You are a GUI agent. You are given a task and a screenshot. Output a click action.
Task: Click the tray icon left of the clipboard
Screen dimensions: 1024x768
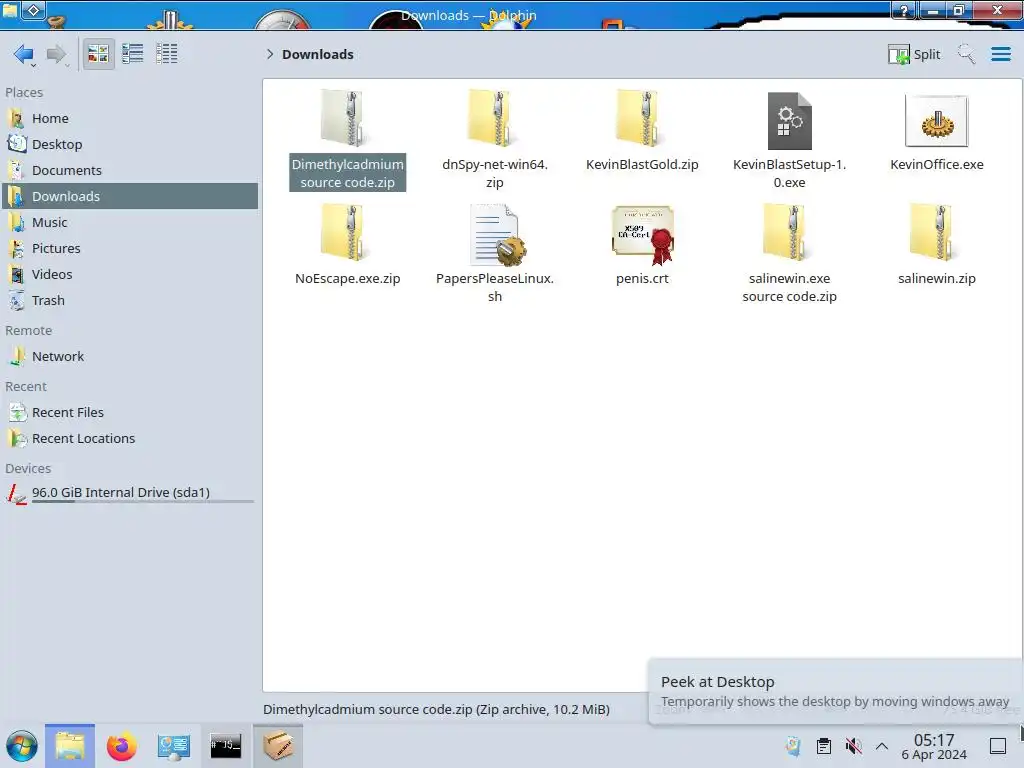(794, 746)
